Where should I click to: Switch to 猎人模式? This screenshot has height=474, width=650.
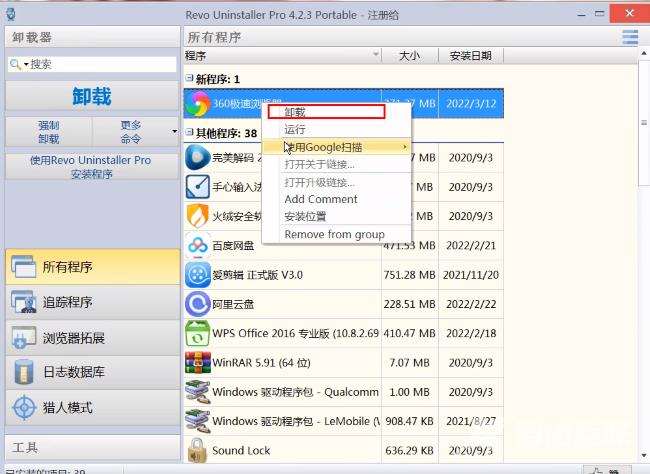click(93, 408)
